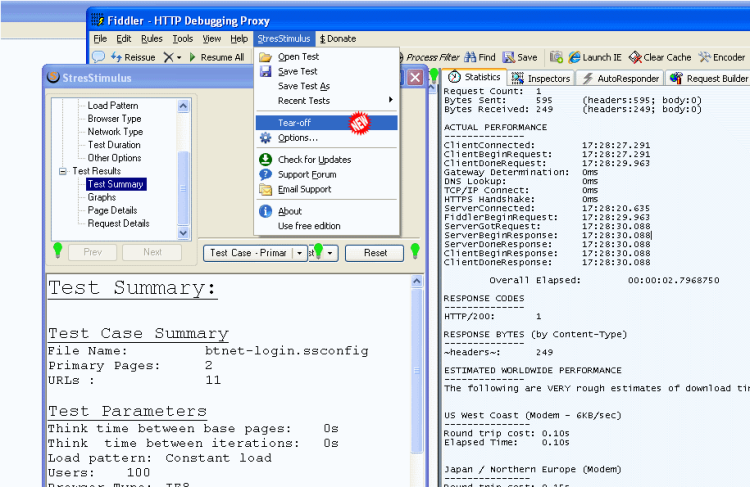The width and height of the screenshot is (750, 487).
Task: Click the Reset button
Action: click(375, 253)
